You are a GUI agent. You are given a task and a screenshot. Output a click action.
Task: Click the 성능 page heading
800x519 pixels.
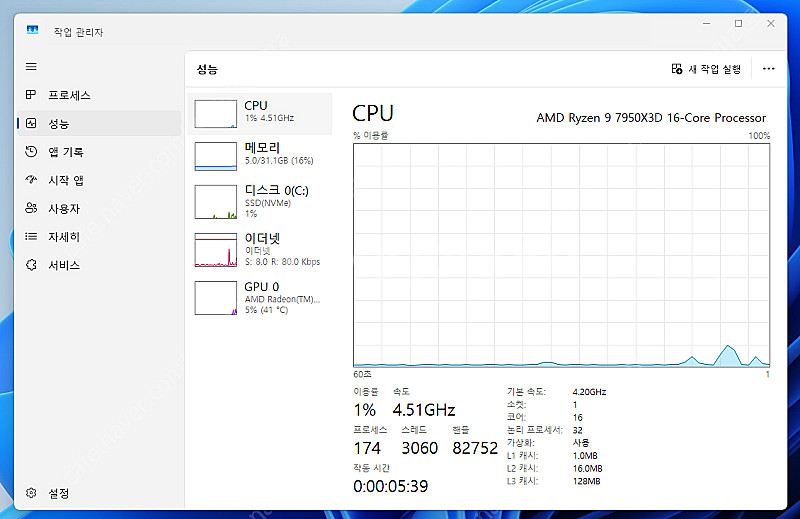pos(207,69)
